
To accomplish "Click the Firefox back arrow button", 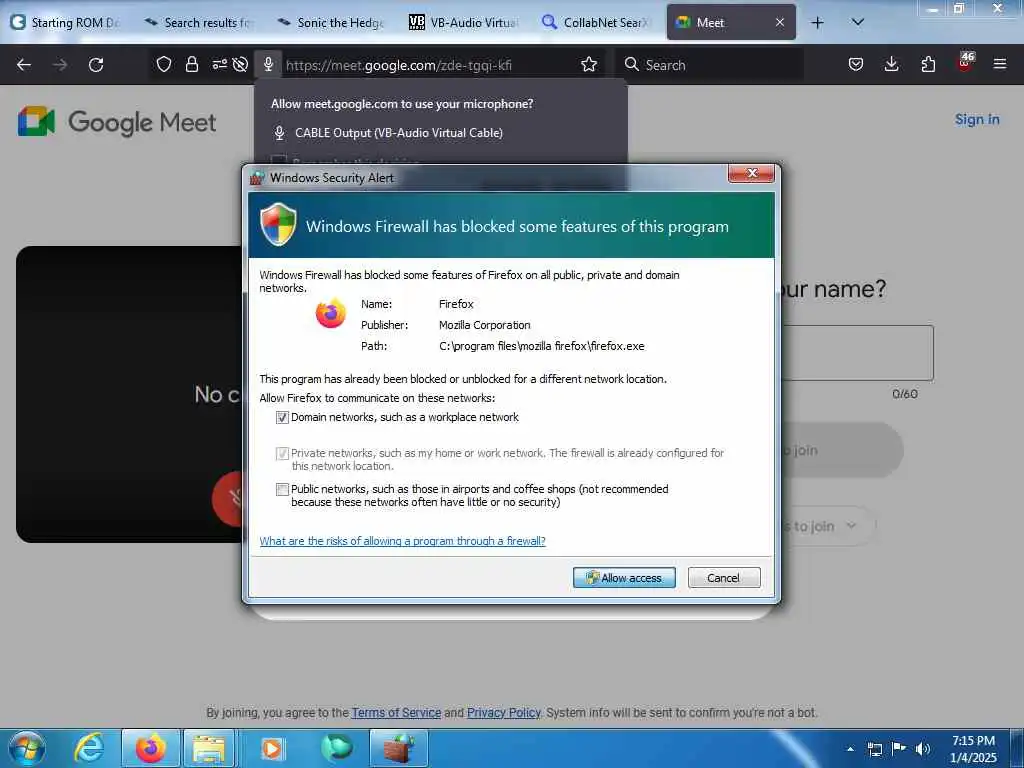I will 24,65.
